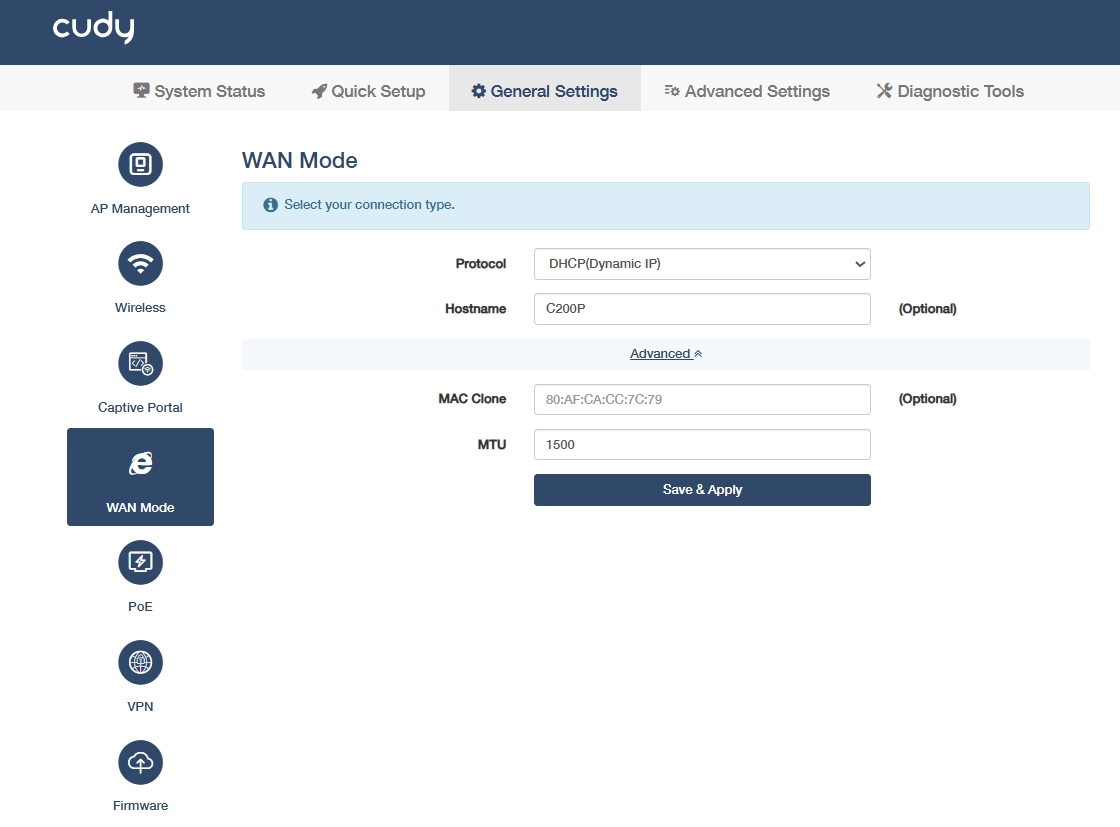Click the WAN Mode sidebar icon
This screenshot has height=827, width=1120.
click(140, 463)
